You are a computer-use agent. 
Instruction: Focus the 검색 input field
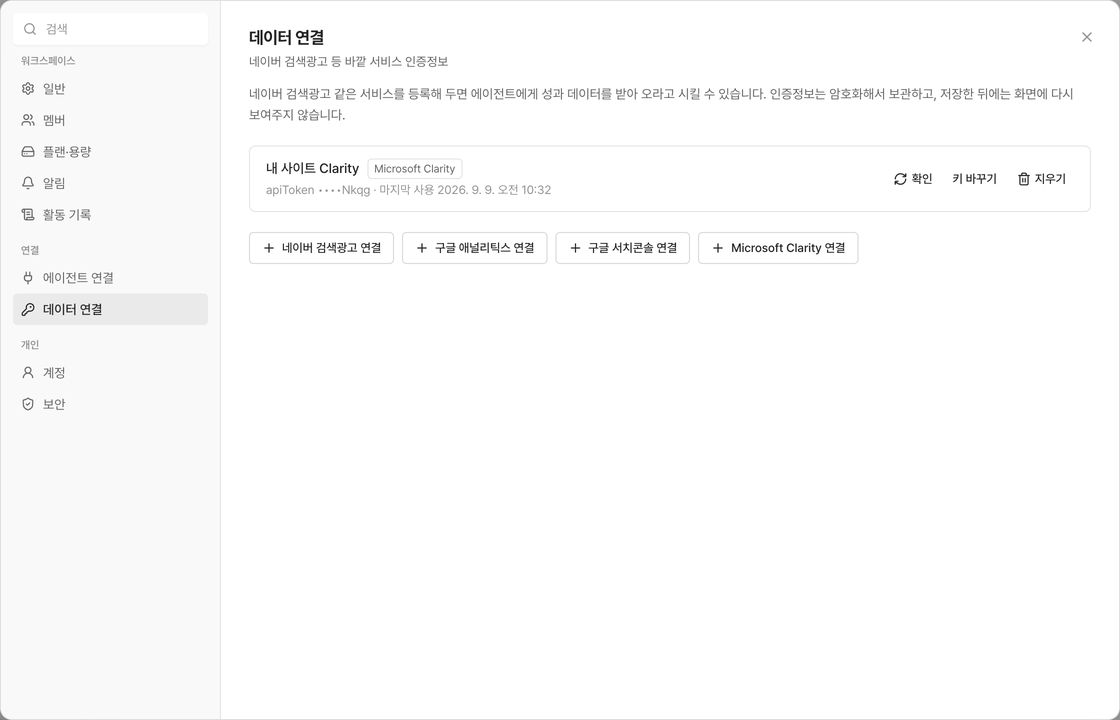111,29
